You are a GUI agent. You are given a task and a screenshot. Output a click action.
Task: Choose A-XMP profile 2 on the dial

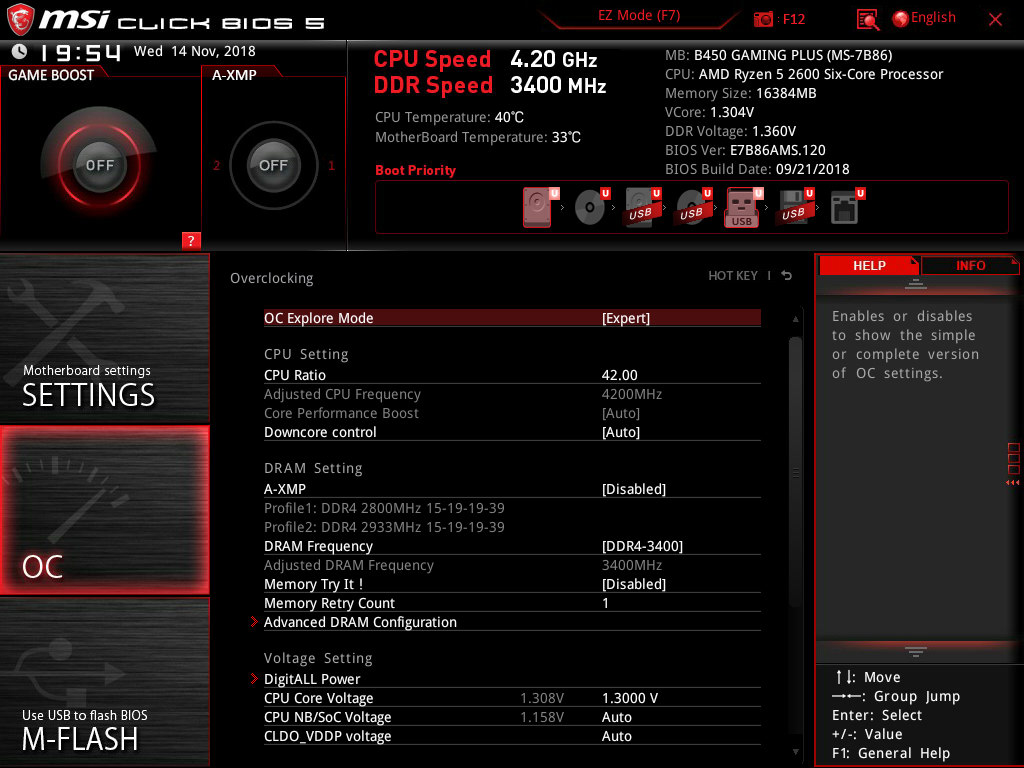[x=217, y=165]
